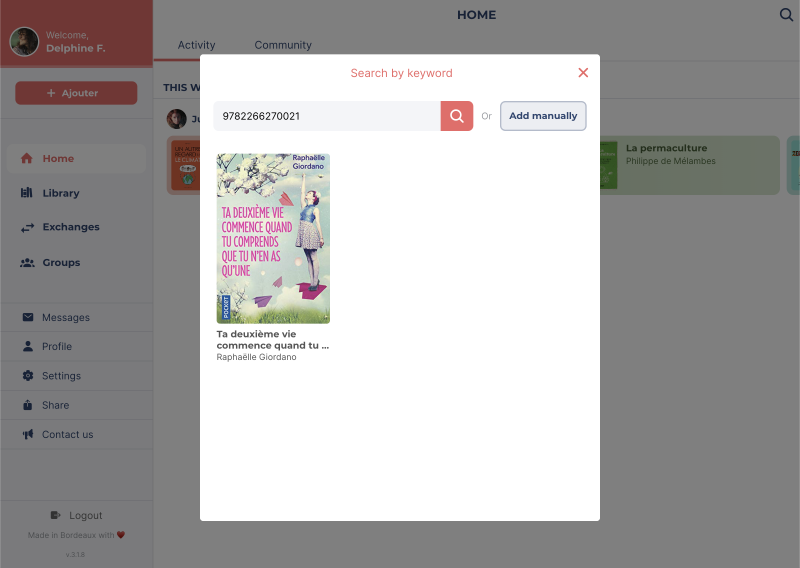Viewport: 800px width, 568px height.
Task: Click the Ajouter button
Action: [x=76, y=93]
